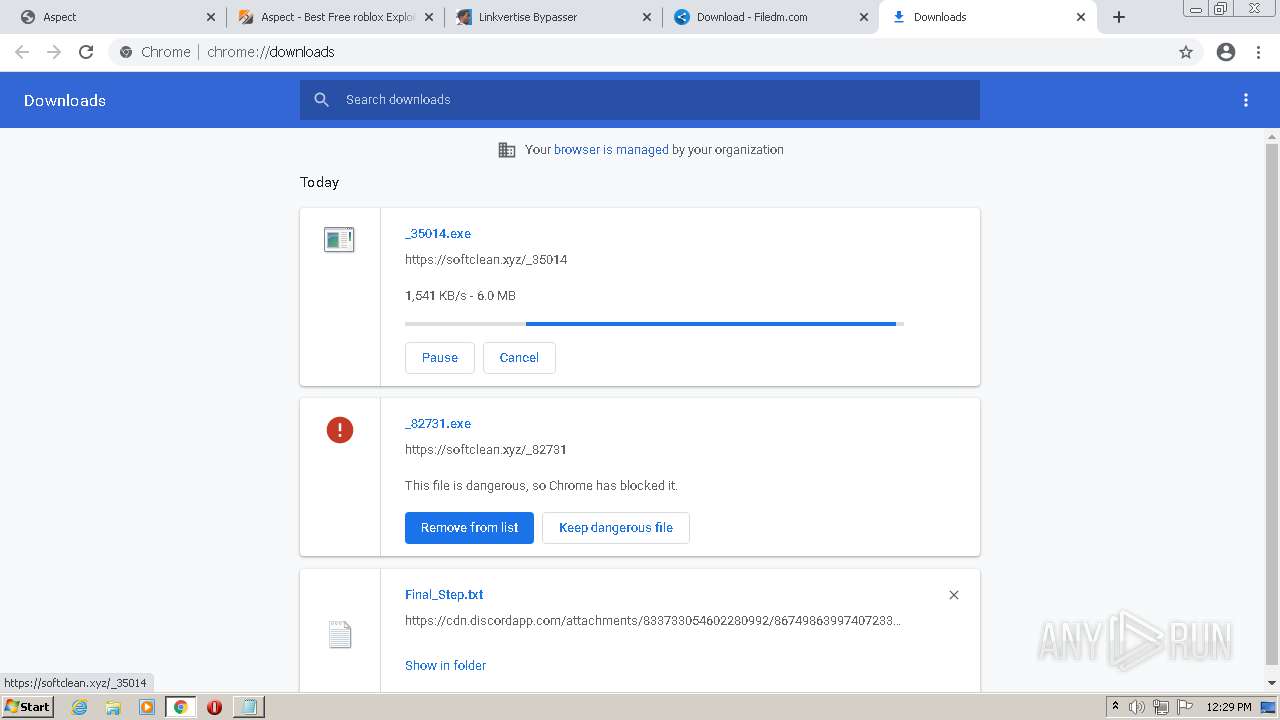
Task: Click the site info Chrome icon in address bar
Action: [126, 52]
